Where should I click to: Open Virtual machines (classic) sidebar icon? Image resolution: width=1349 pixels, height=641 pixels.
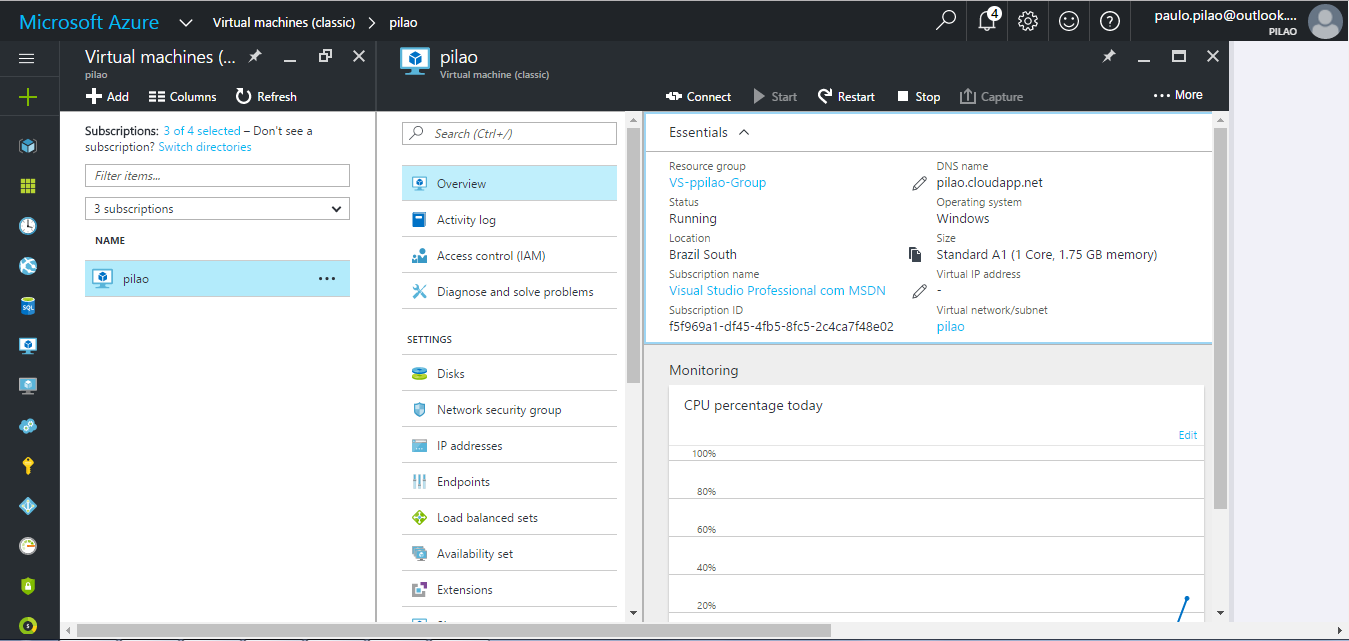click(x=28, y=346)
